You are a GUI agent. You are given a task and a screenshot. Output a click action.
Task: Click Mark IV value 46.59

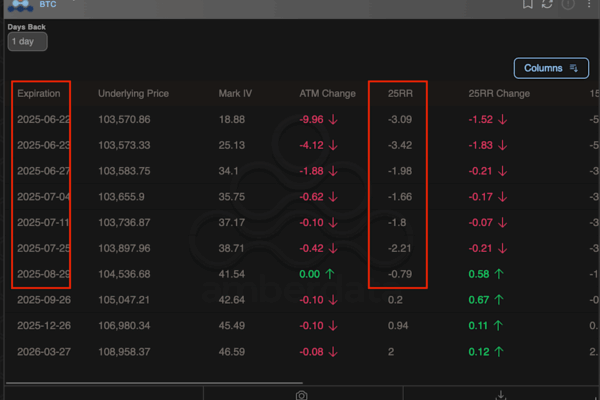point(232,352)
